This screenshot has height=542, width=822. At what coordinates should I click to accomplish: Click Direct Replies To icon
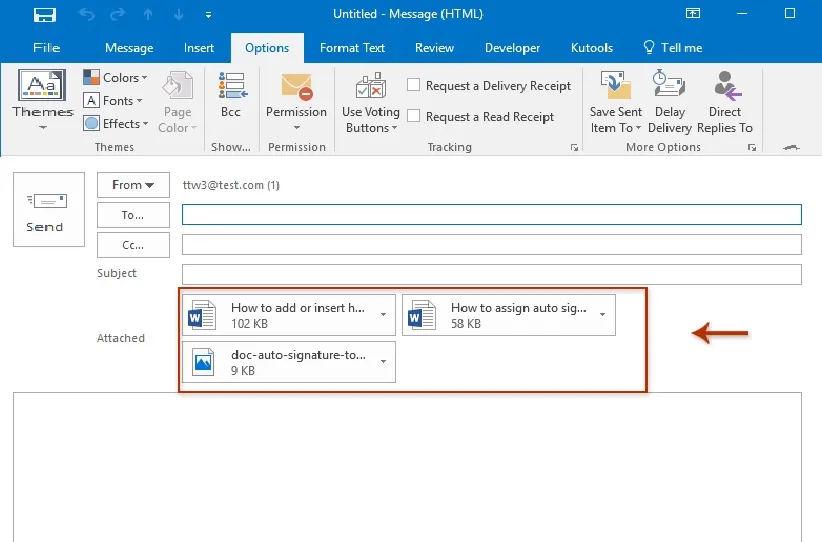click(x=725, y=88)
